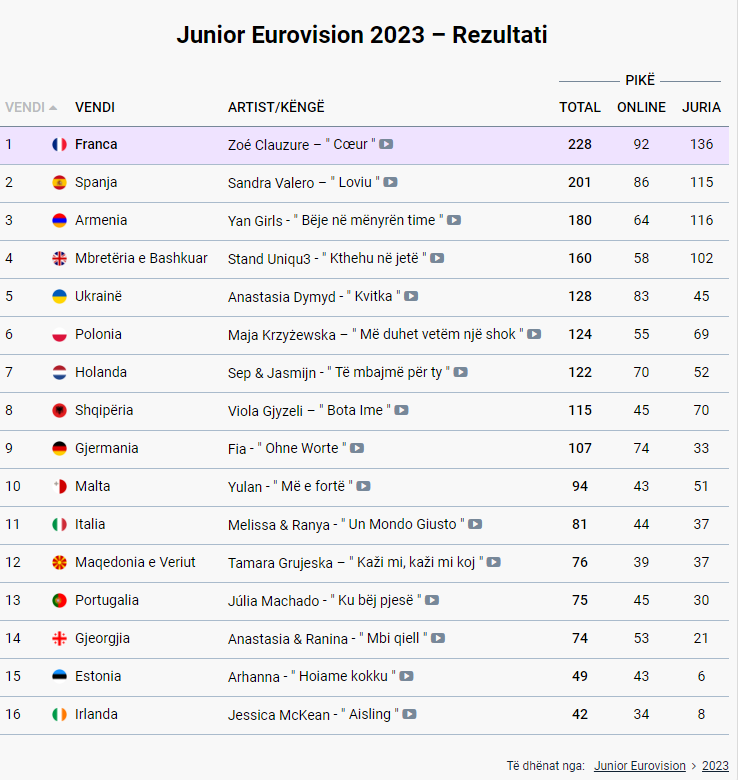Play video for Zoé Clauzure's song Cœur
The height and width of the screenshot is (780, 738).
pyautogui.click(x=386, y=144)
